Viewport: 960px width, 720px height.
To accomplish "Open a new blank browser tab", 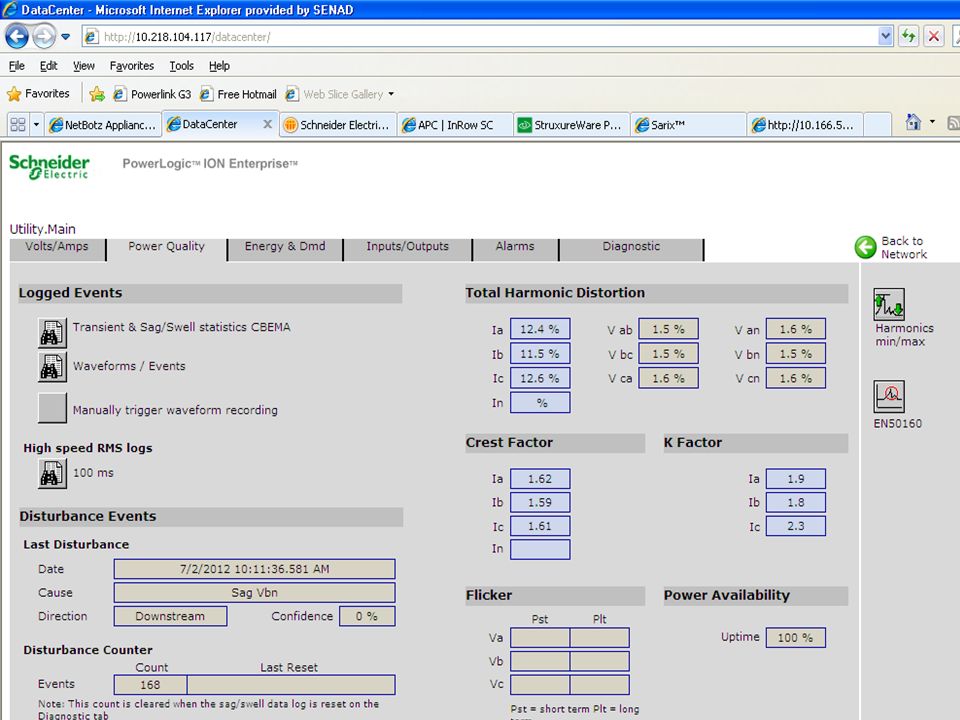I will pyautogui.click(x=877, y=125).
